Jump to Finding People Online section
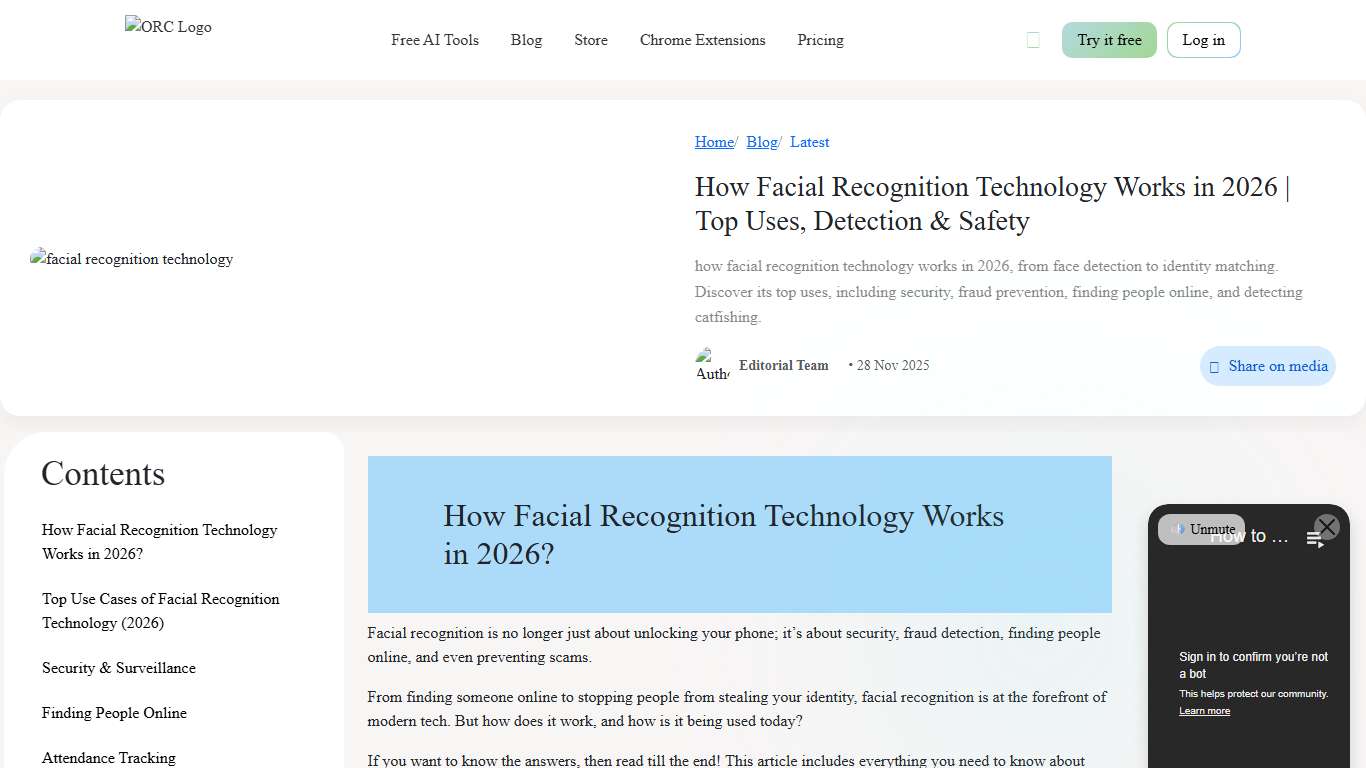Viewport: 1366px width, 768px height. pyautogui.click(x=114, y=713)
